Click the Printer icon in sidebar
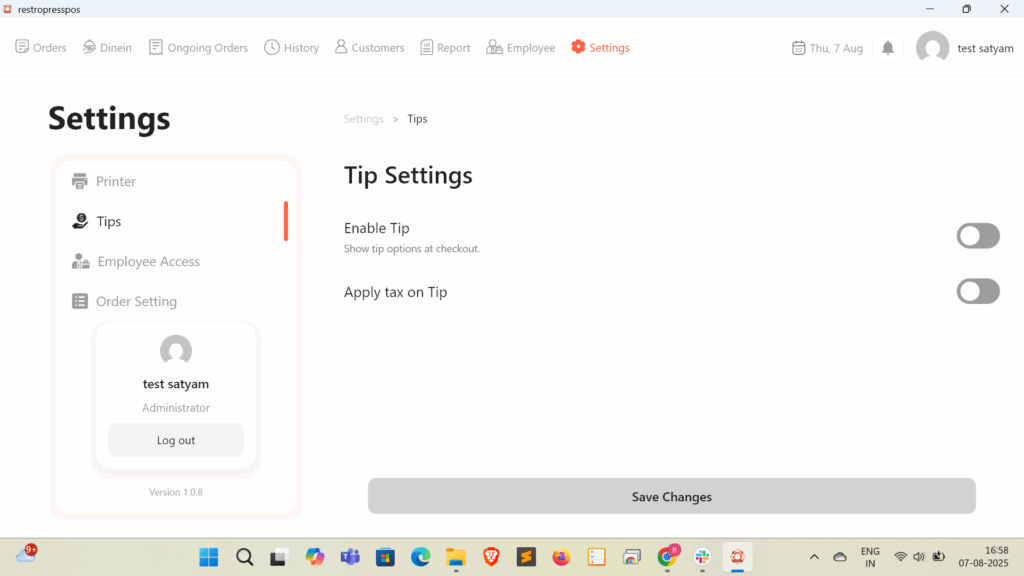Screen dimensions: 1024x576 (80, 181)
